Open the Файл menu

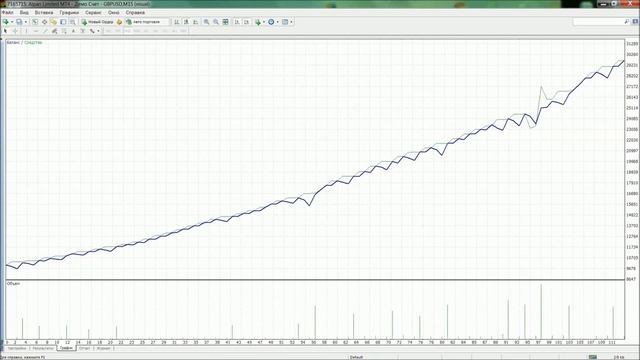8,13
